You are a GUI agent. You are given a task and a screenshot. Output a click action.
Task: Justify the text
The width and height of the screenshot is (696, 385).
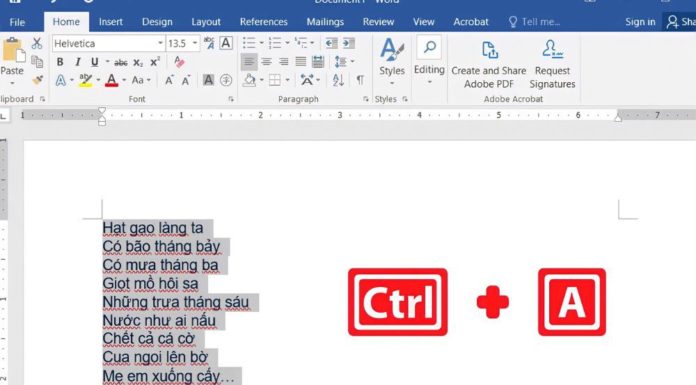[301, 62]
